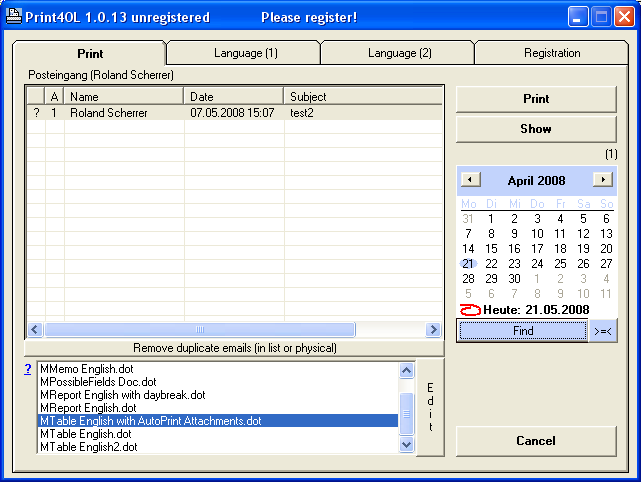
Task: Select April 21 in the calendar
Action: [468, 264]
